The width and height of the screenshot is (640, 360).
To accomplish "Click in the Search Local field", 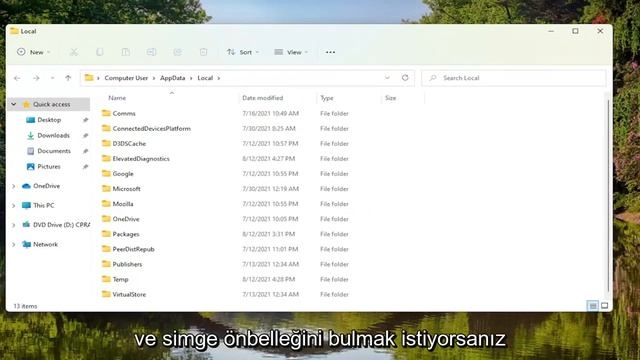I will pyautogui.click(x=514, y=78).
